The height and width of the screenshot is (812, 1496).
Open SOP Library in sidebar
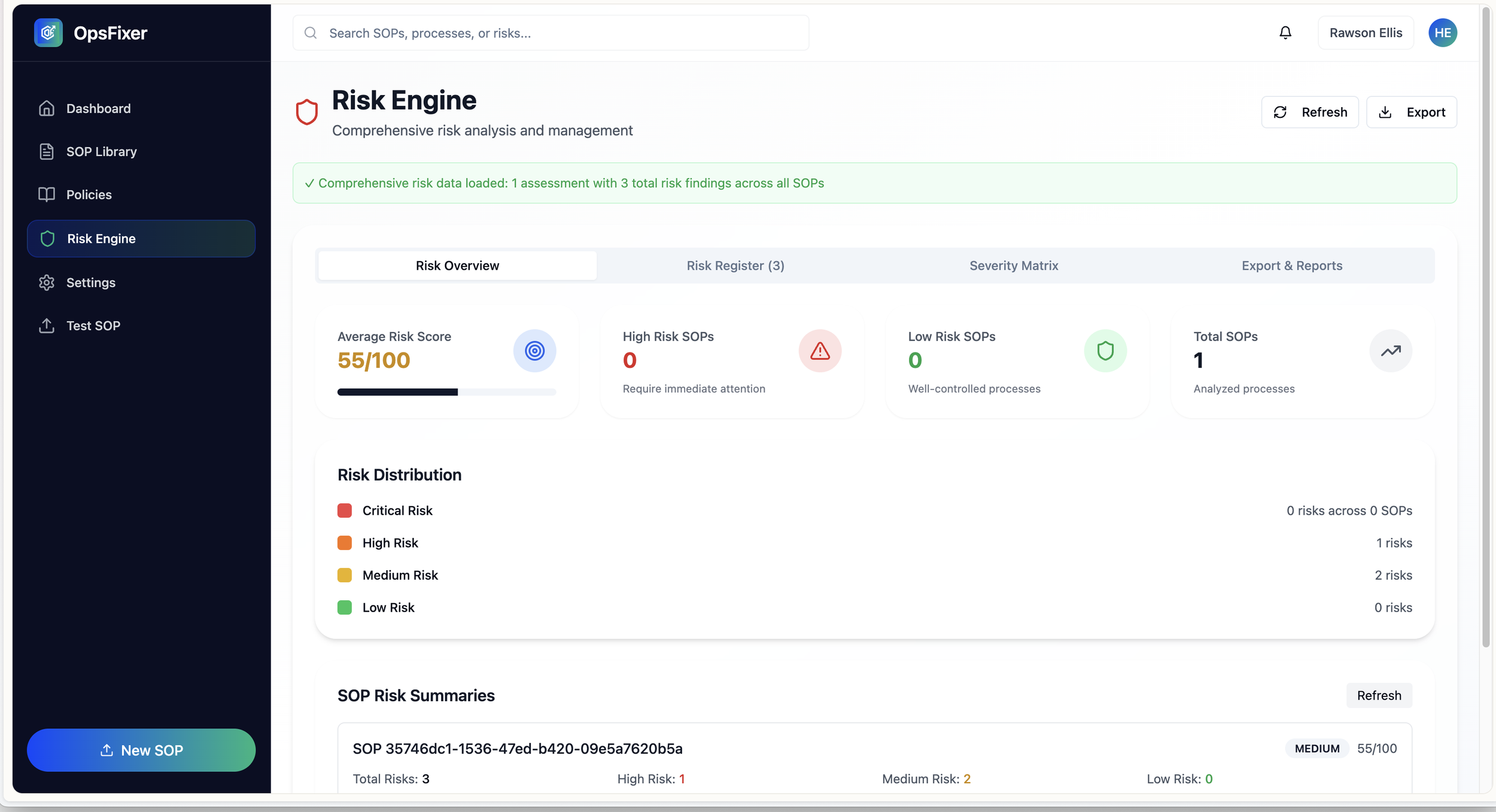tap(101, 151)
